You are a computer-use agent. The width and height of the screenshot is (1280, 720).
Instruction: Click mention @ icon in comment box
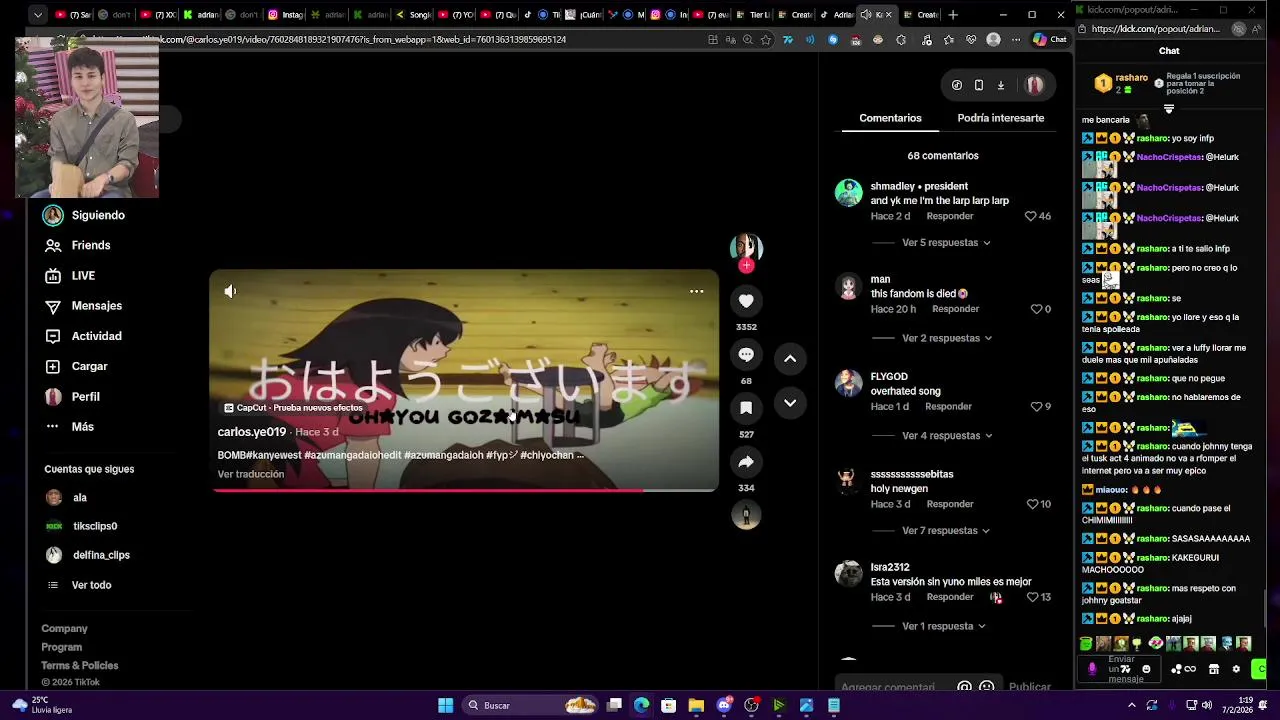click(964, 687)
